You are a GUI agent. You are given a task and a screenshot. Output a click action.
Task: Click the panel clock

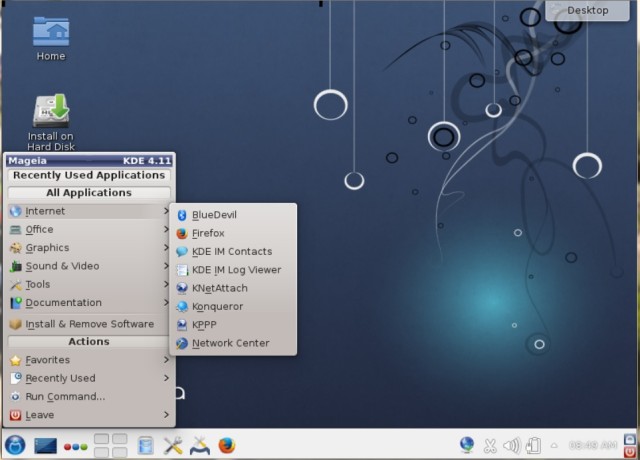pyautogui.click(x=593, y=445)
